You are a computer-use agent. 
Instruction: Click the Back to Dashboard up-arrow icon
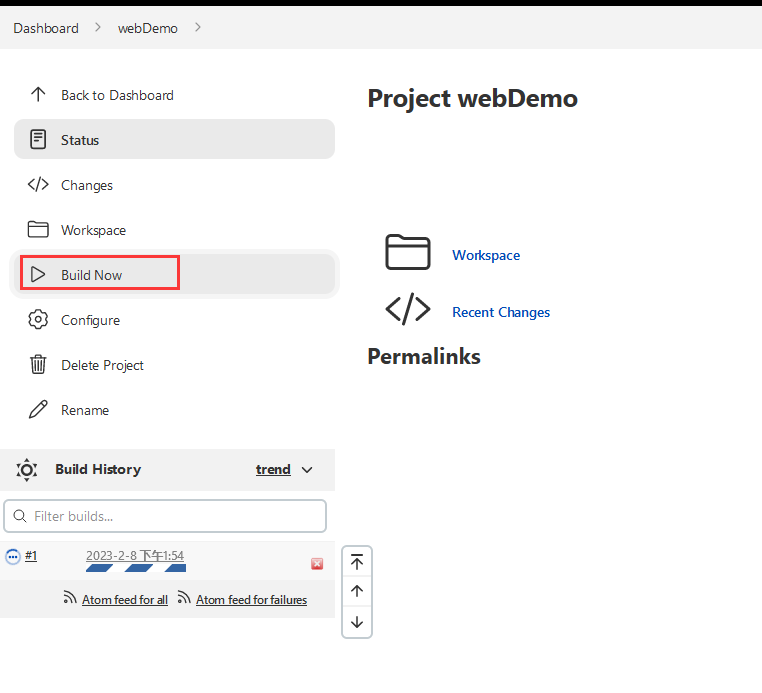point(38,94)
